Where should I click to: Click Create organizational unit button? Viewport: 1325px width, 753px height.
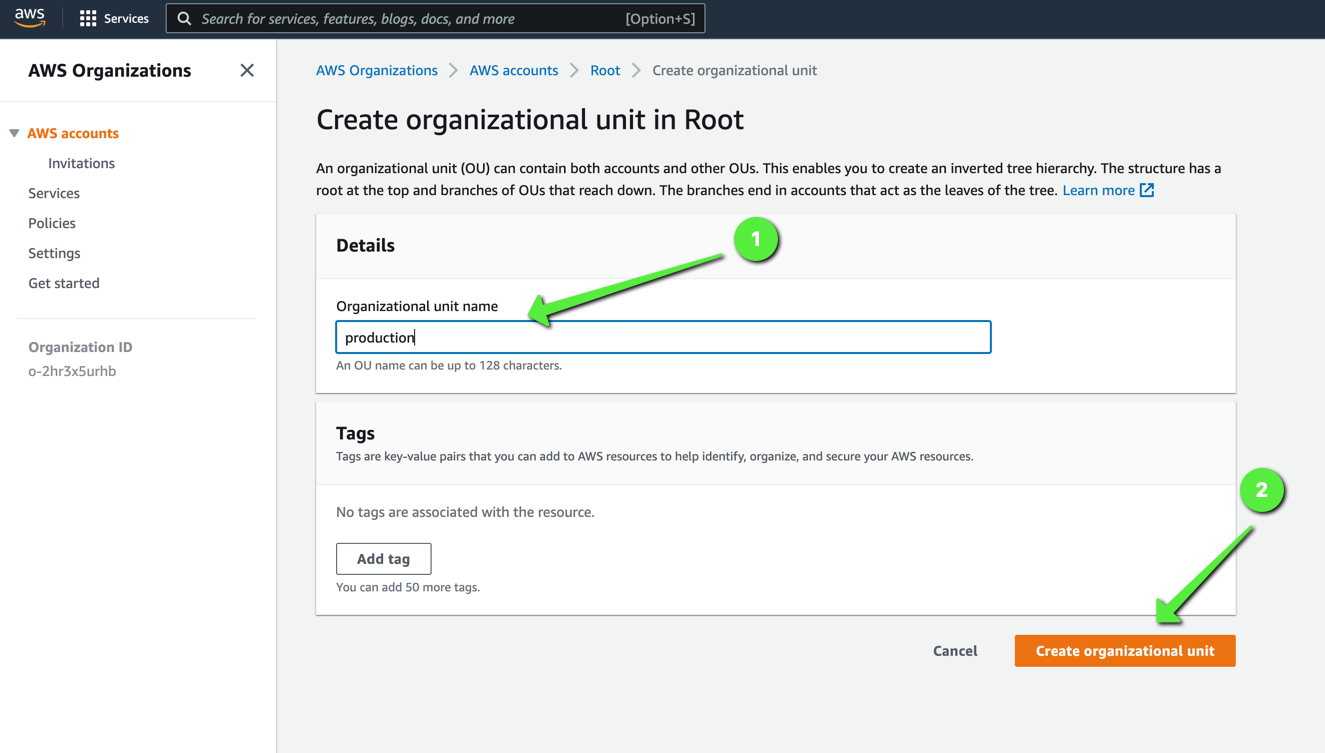click(x=1125, y=651)
